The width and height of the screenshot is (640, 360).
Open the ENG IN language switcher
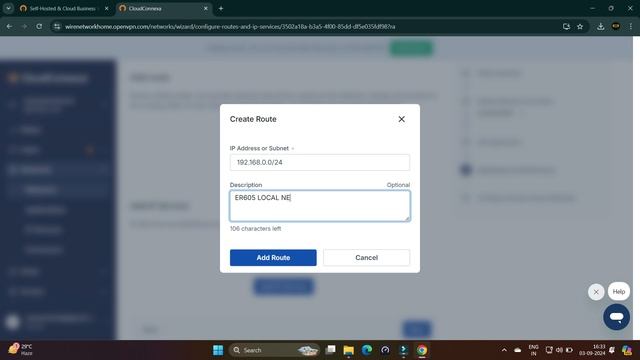[x=533, y=350]
